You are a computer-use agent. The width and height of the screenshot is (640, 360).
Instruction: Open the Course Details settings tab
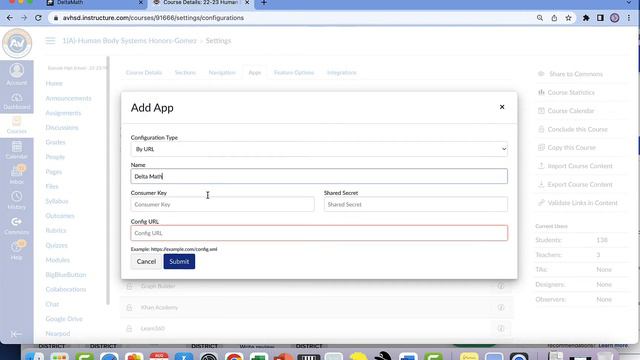pyautogui.click(x=144, y=73)
